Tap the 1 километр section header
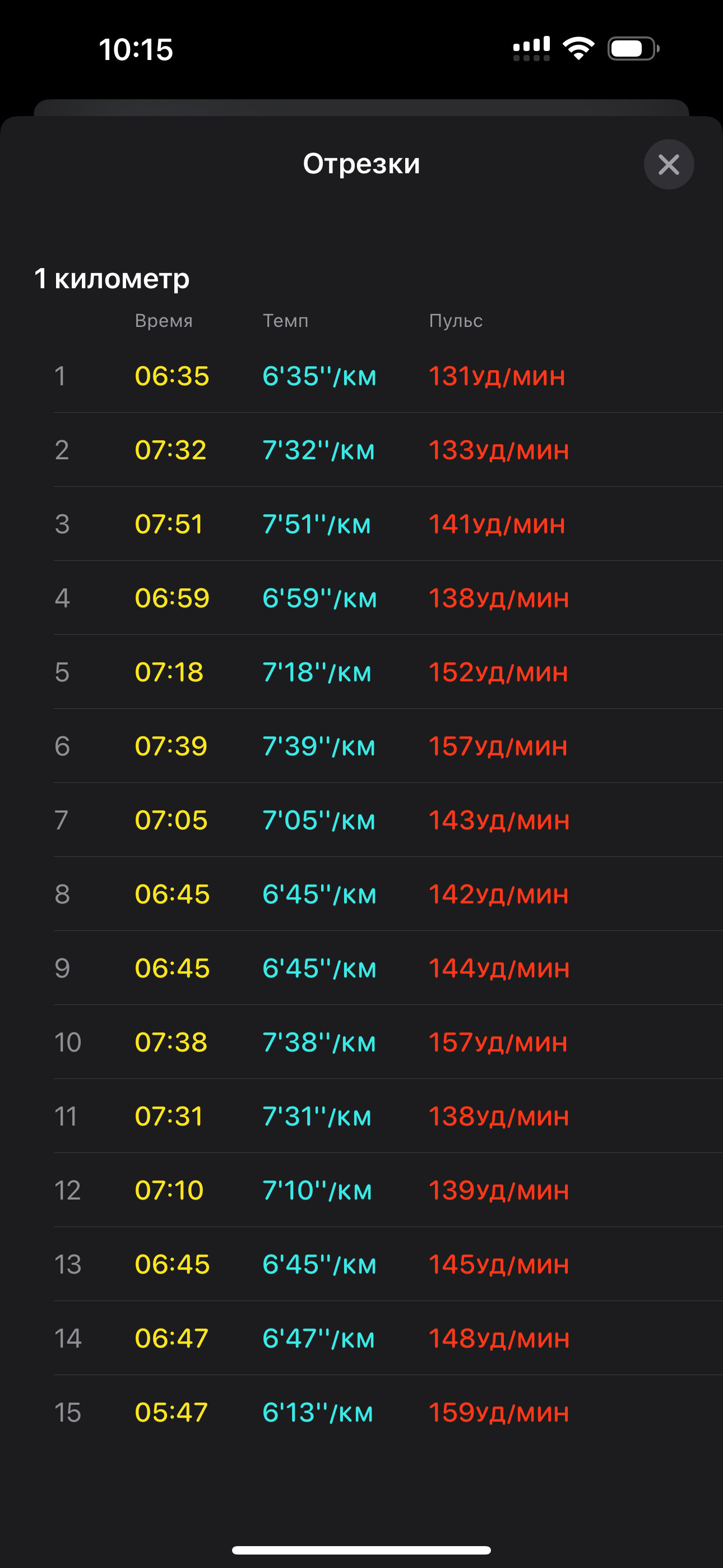The width and height of the screenshot is (723, 1568). tap(112, 278)
